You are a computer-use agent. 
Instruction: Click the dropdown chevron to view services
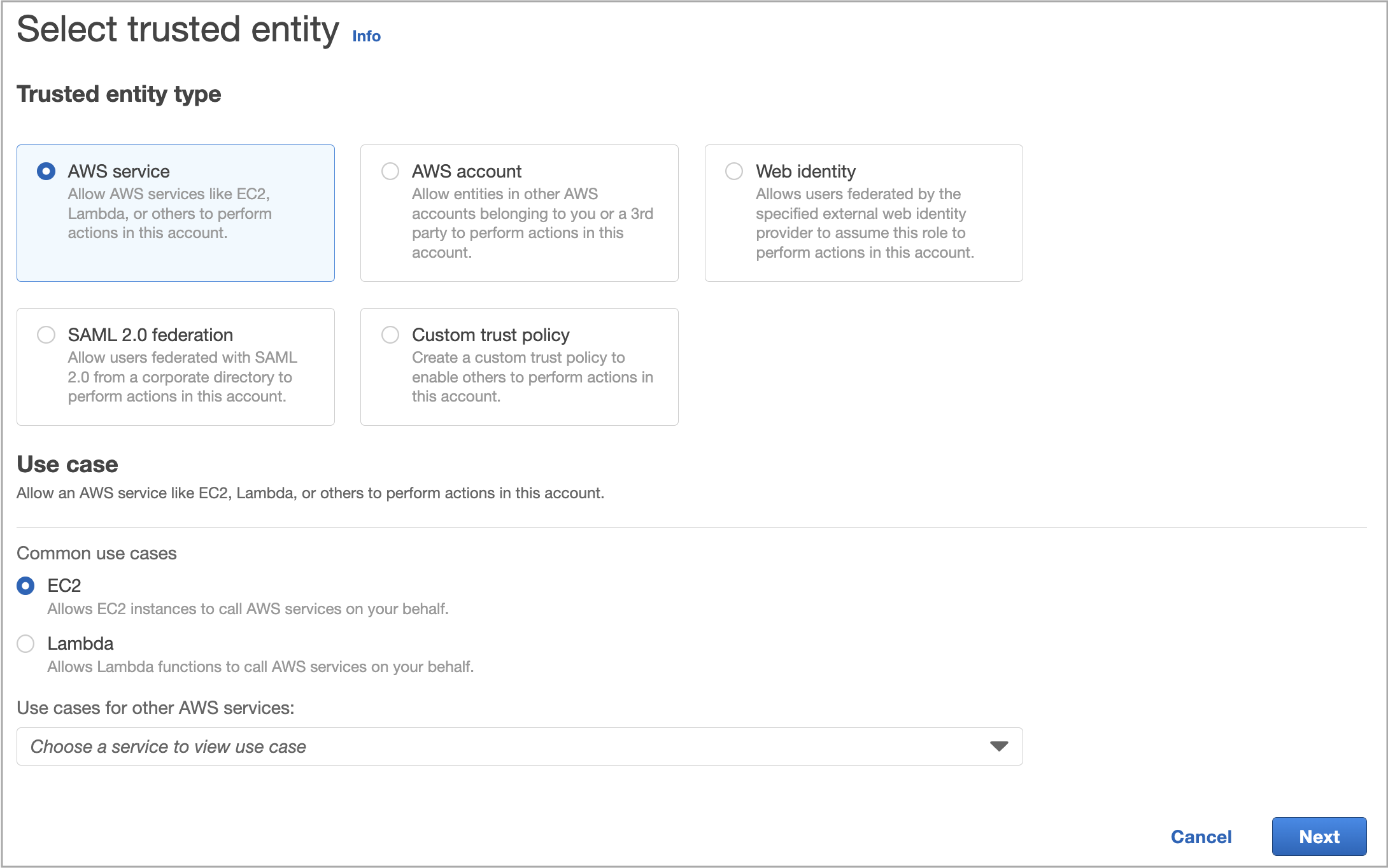[998, 746]
